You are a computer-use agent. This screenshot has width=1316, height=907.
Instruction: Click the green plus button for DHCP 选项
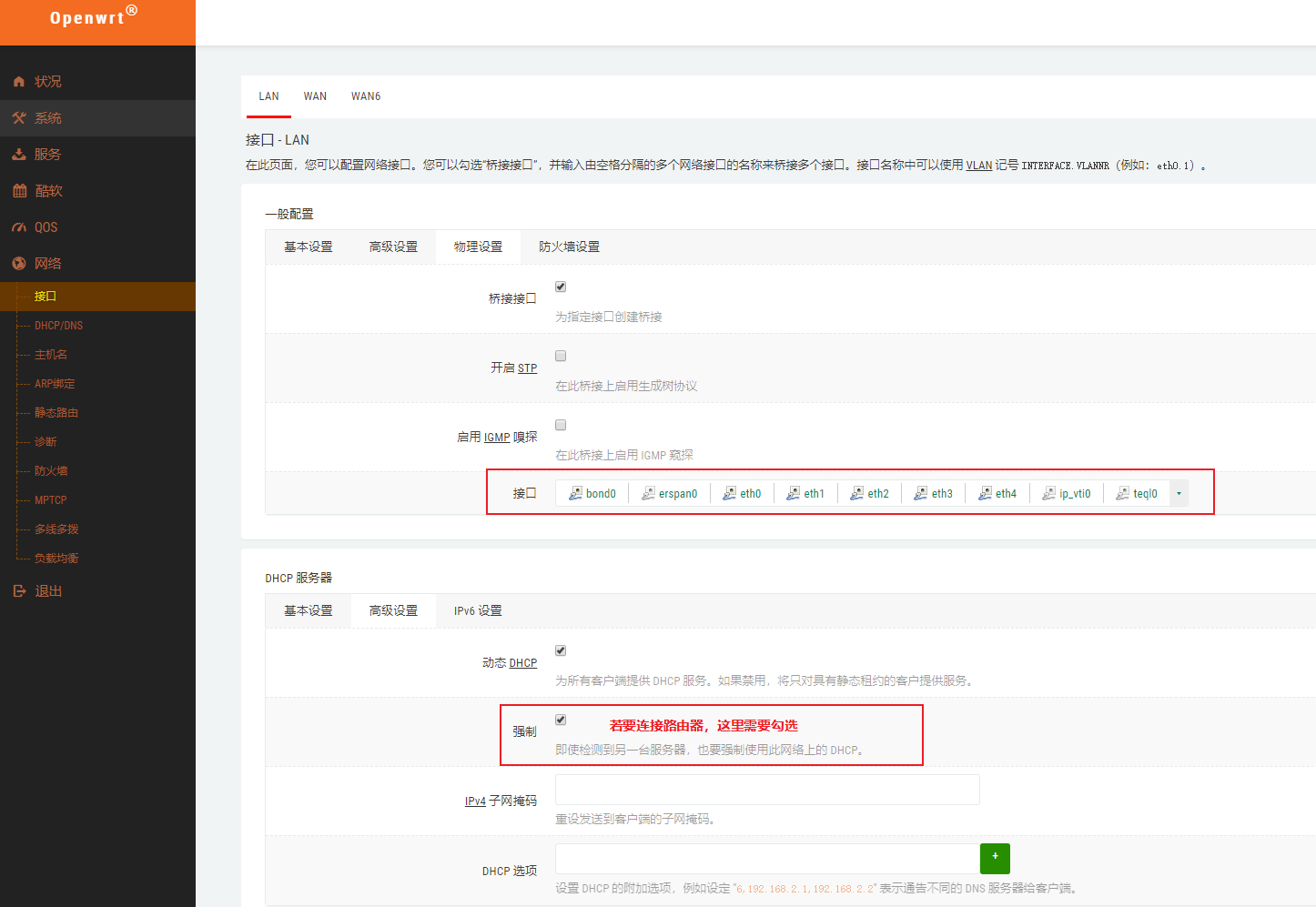click(x=995, y=858)
